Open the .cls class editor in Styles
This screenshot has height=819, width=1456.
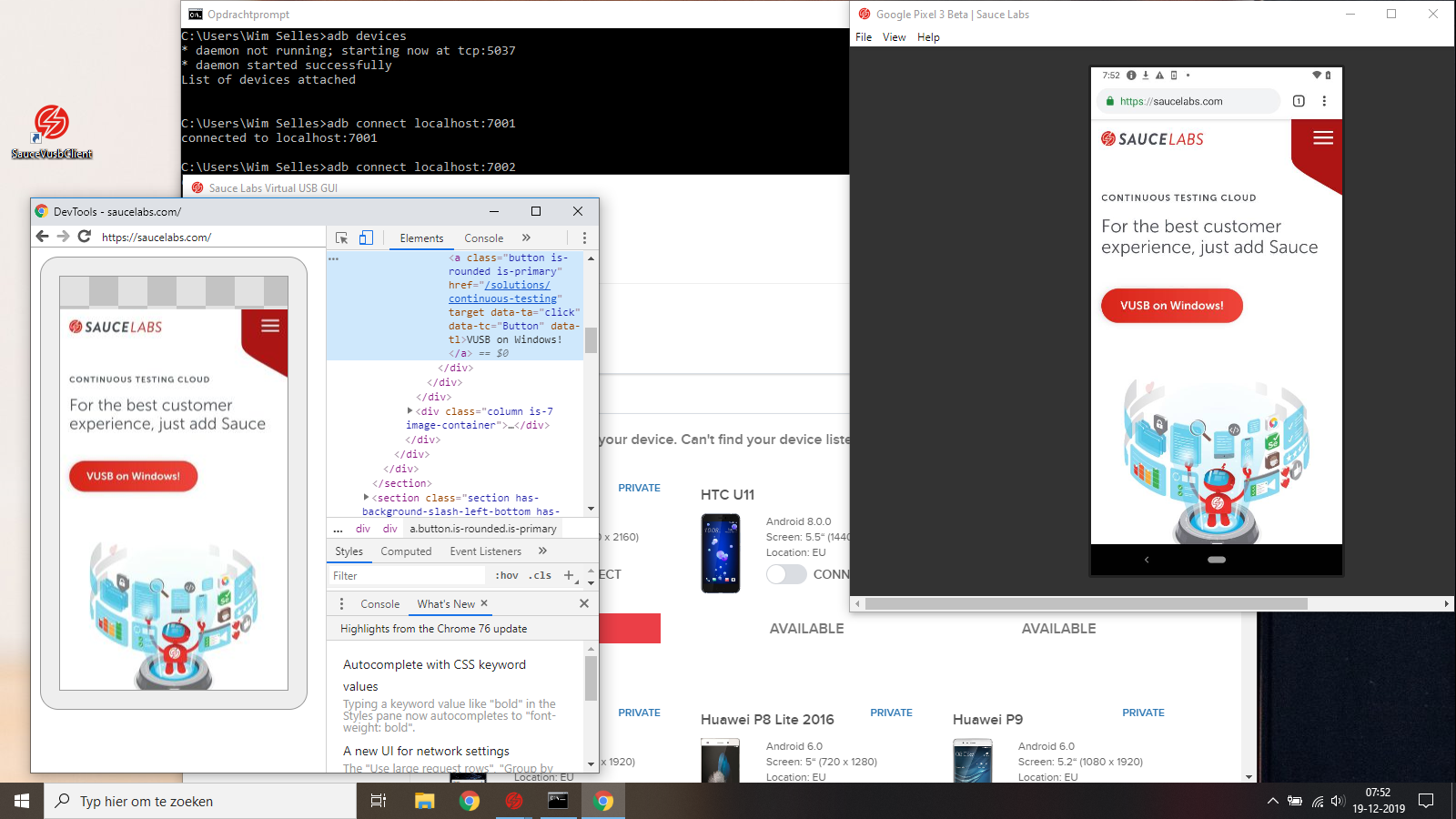click(539, 575)
